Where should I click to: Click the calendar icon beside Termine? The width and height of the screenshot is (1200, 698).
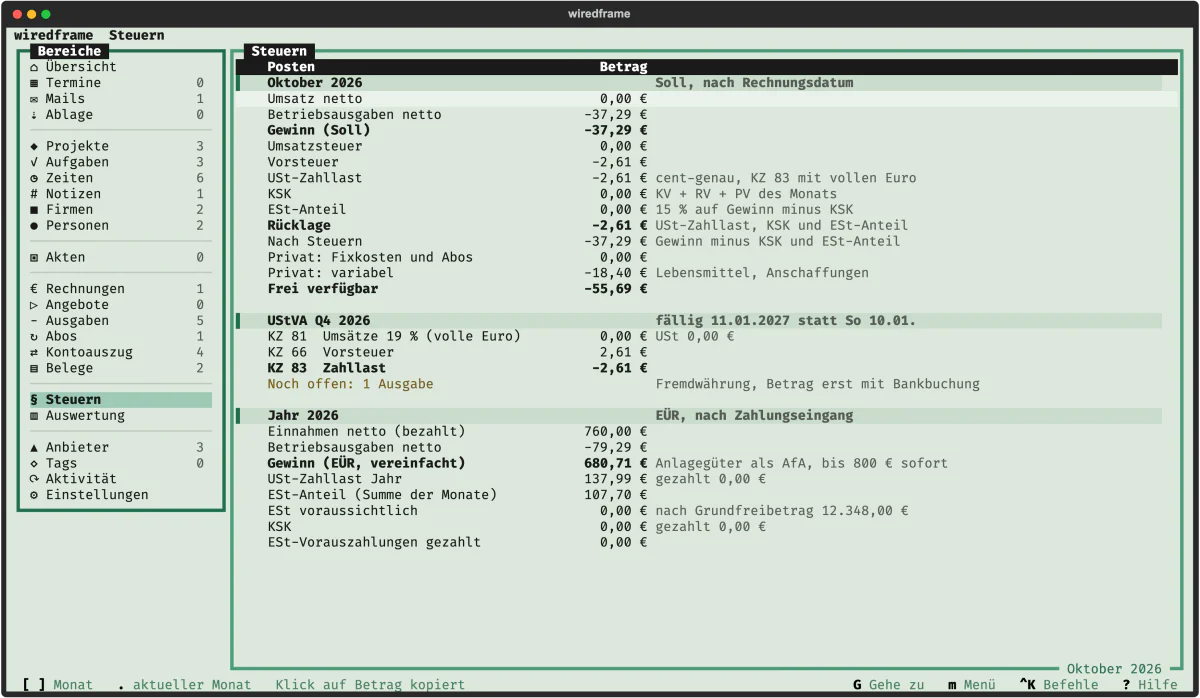[x=34, y=83]
